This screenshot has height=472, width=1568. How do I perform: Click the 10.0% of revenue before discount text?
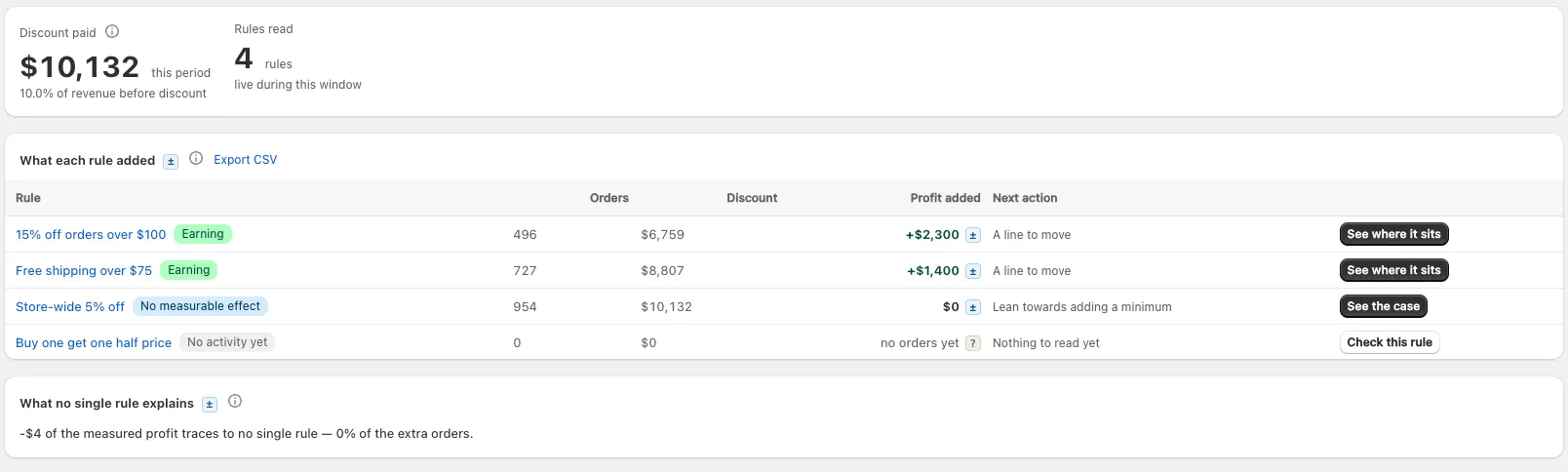pos(113,94)
